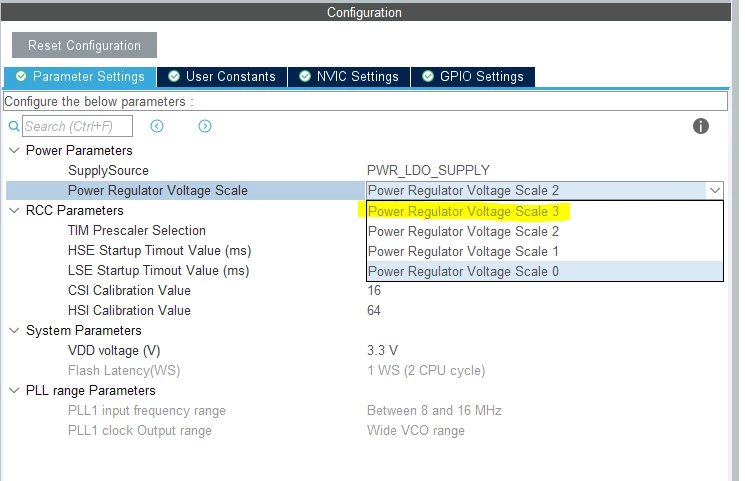The image size is (745, 481).
Task: Collapse the PLL range Parameters section
Action: coord(14,391)
